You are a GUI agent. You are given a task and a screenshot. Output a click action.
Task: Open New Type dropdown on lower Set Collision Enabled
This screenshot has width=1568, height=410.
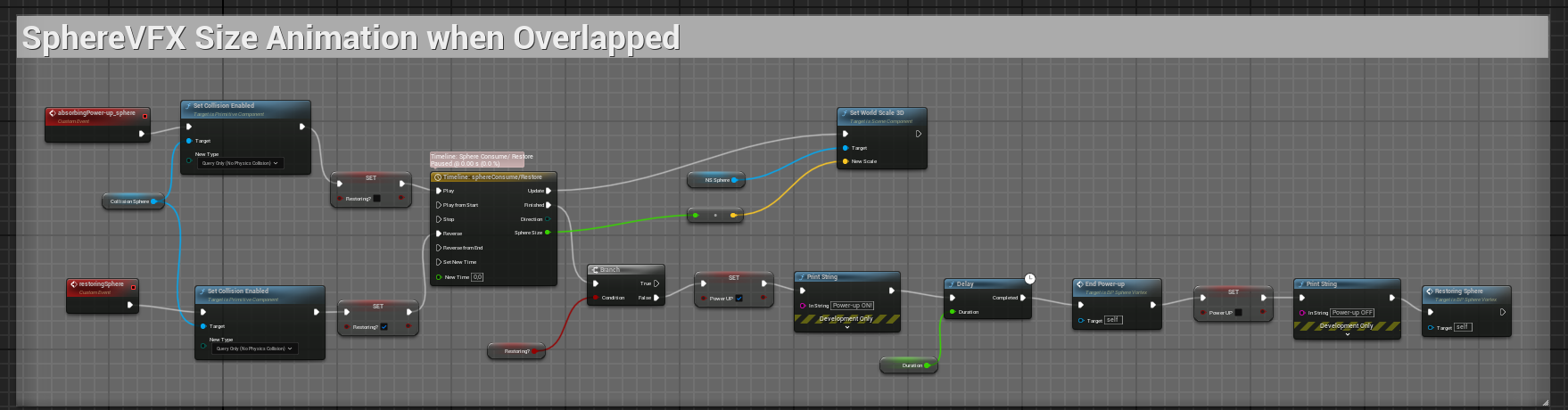[x=254, y=348]
